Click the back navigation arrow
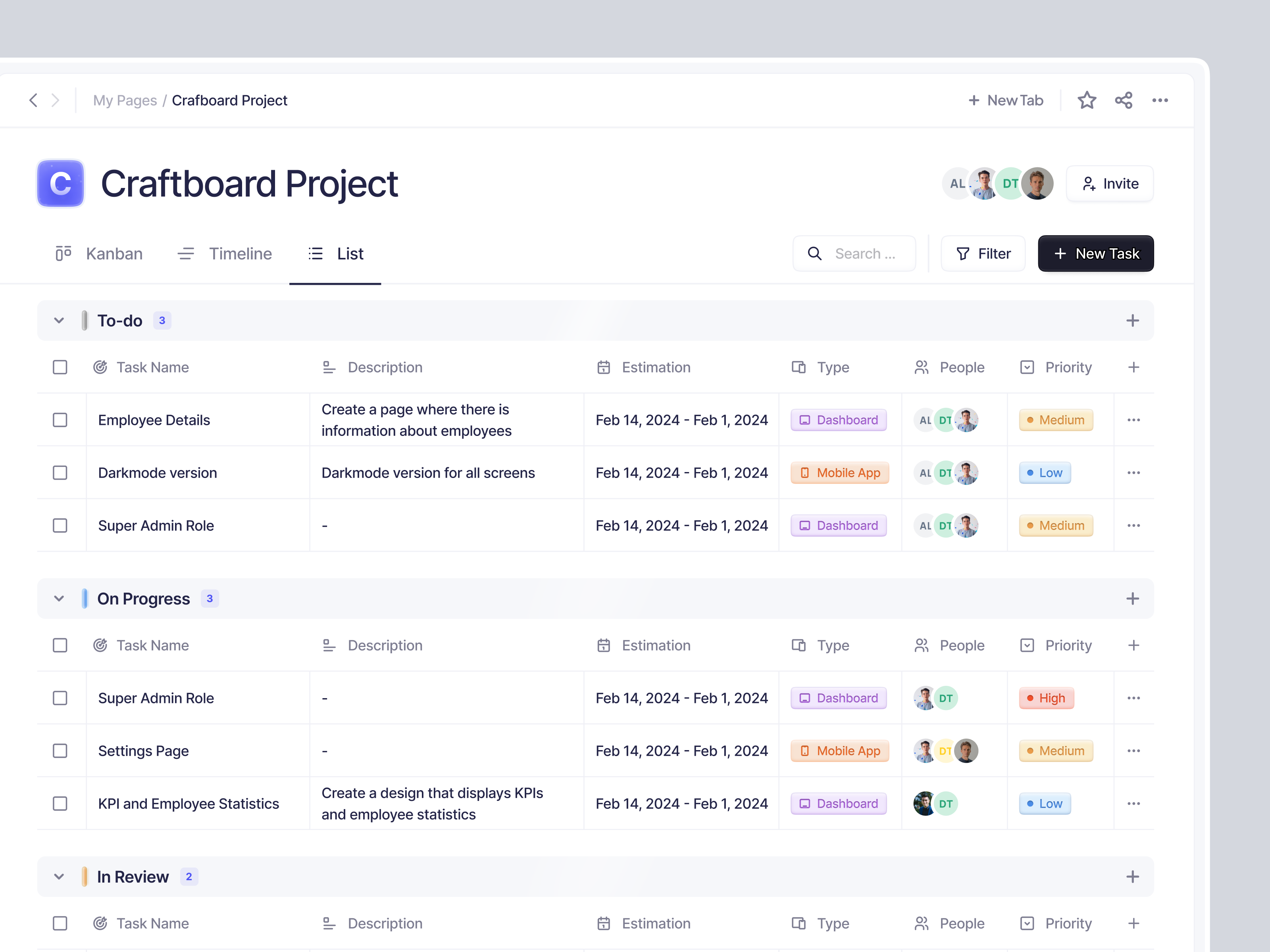The image size is (1270, 952). 33,100
